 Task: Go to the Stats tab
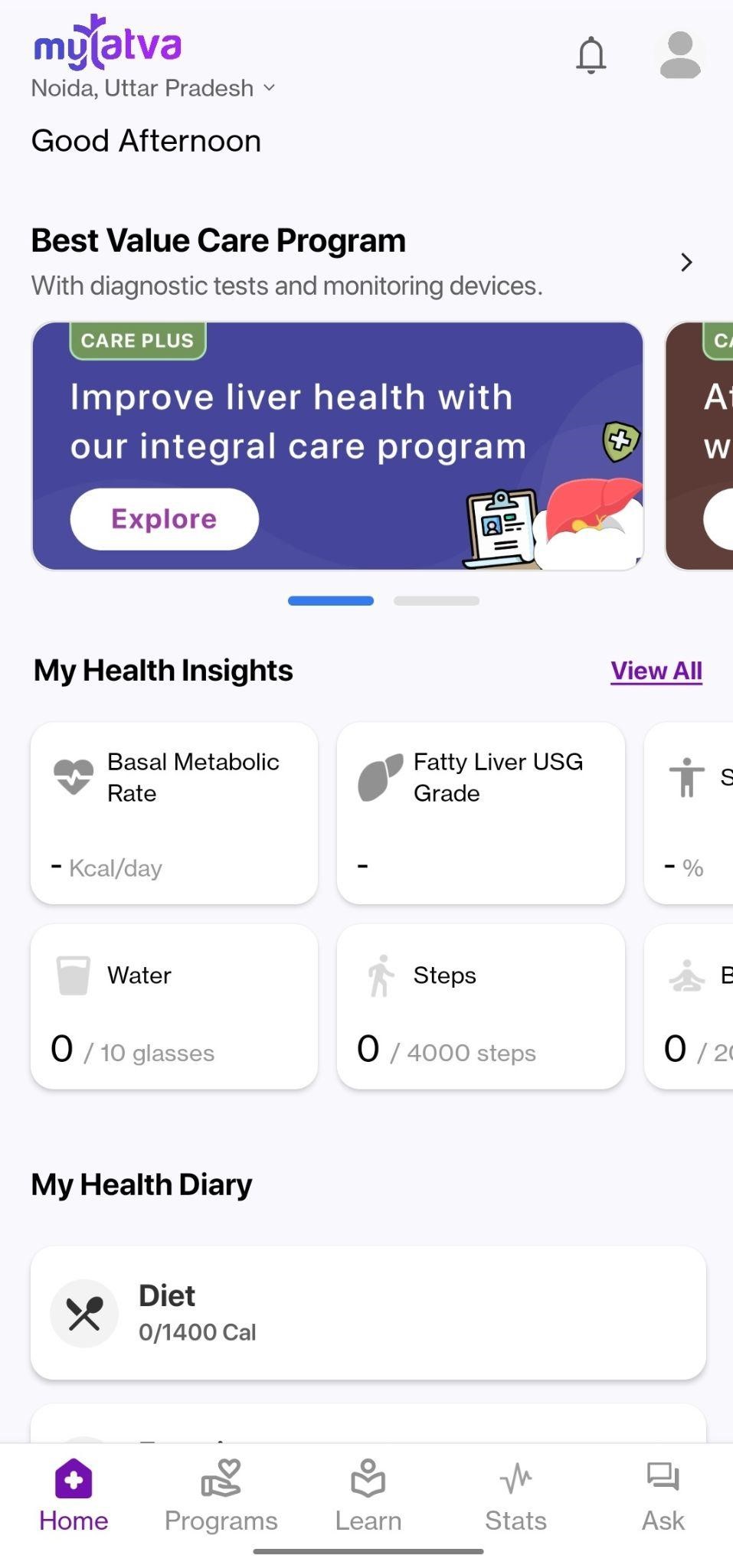tap(515, 1494)
